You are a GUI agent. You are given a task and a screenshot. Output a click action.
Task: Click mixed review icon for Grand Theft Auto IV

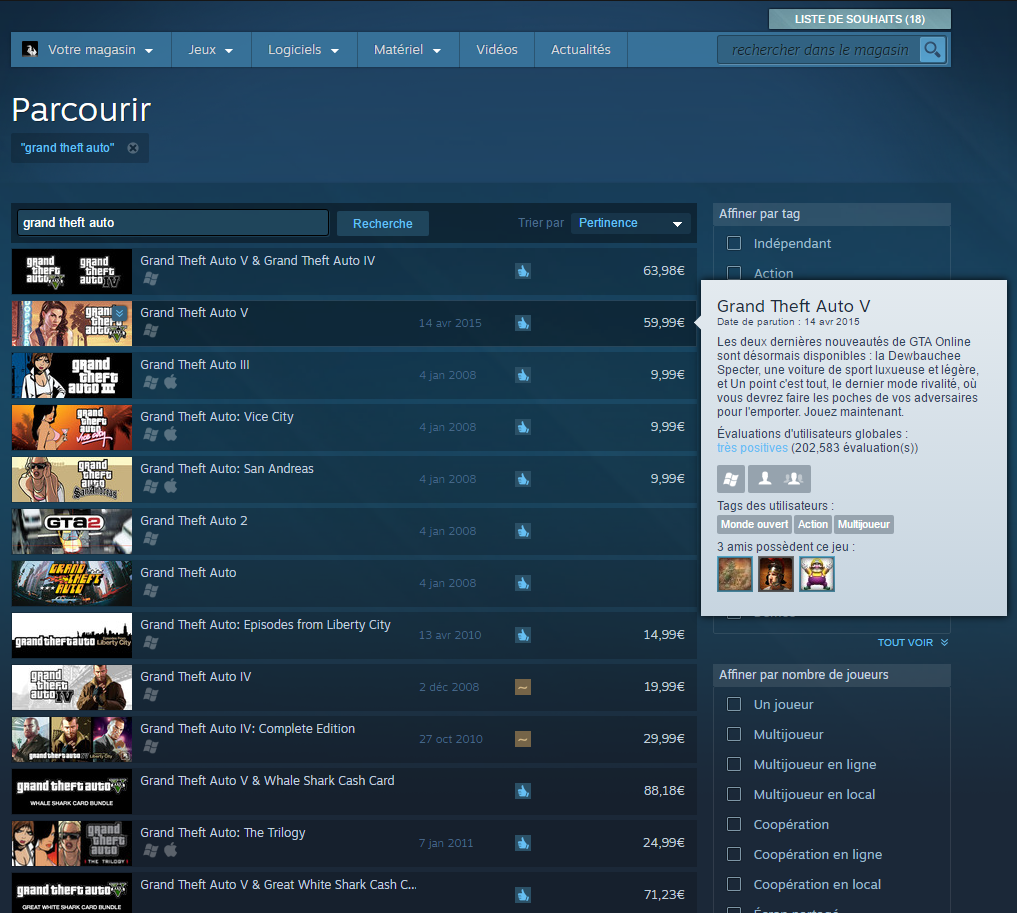click(523, 687)
